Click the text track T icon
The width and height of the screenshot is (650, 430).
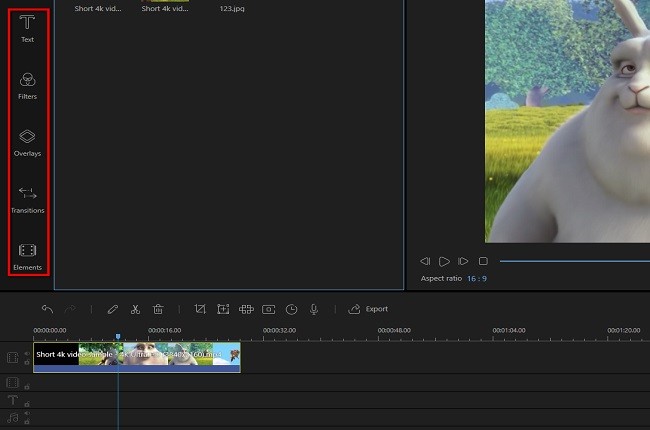pyautogui.click(x=12, y=400)
